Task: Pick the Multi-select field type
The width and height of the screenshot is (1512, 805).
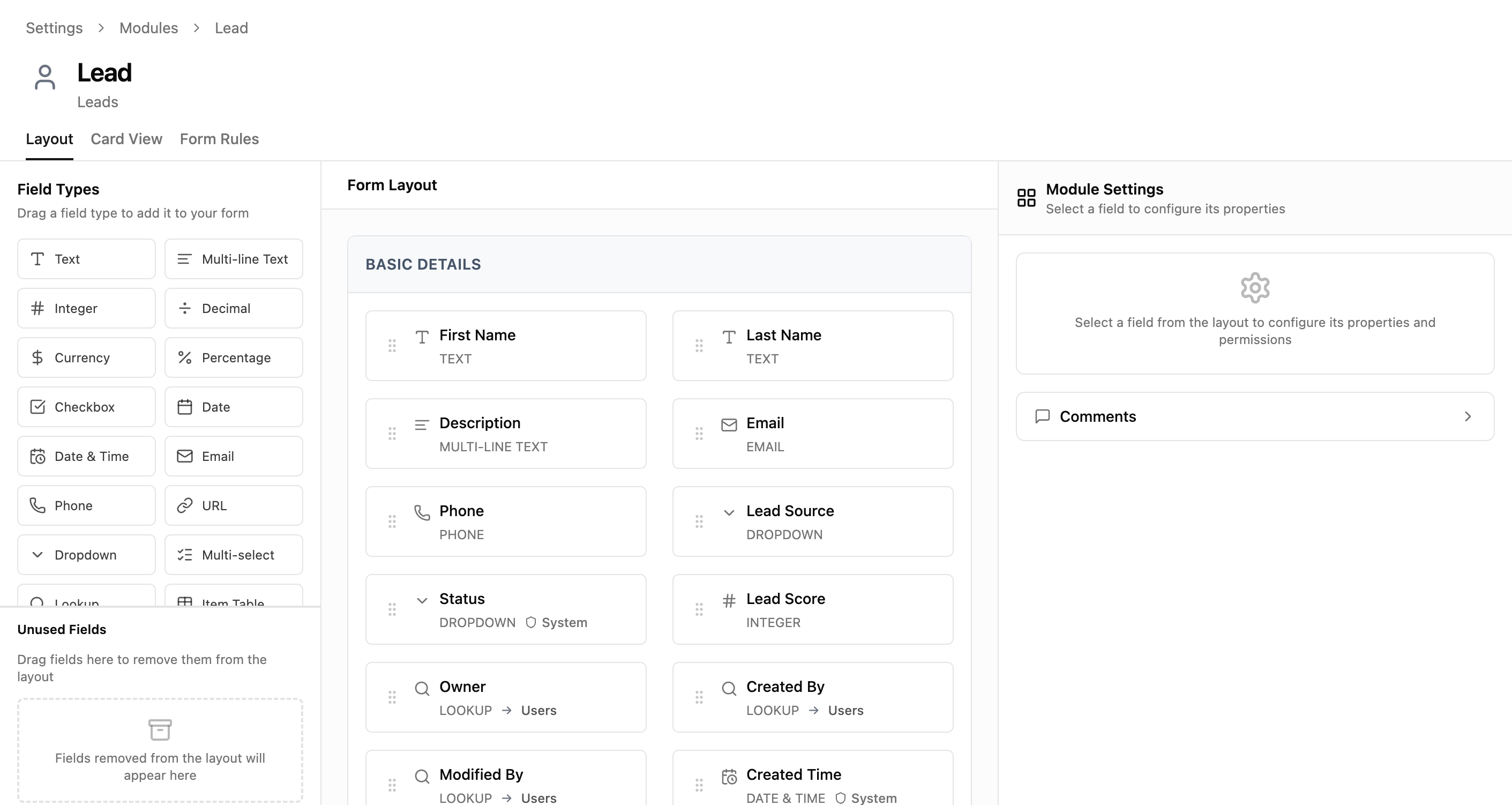Action: [x=234, y=555]
